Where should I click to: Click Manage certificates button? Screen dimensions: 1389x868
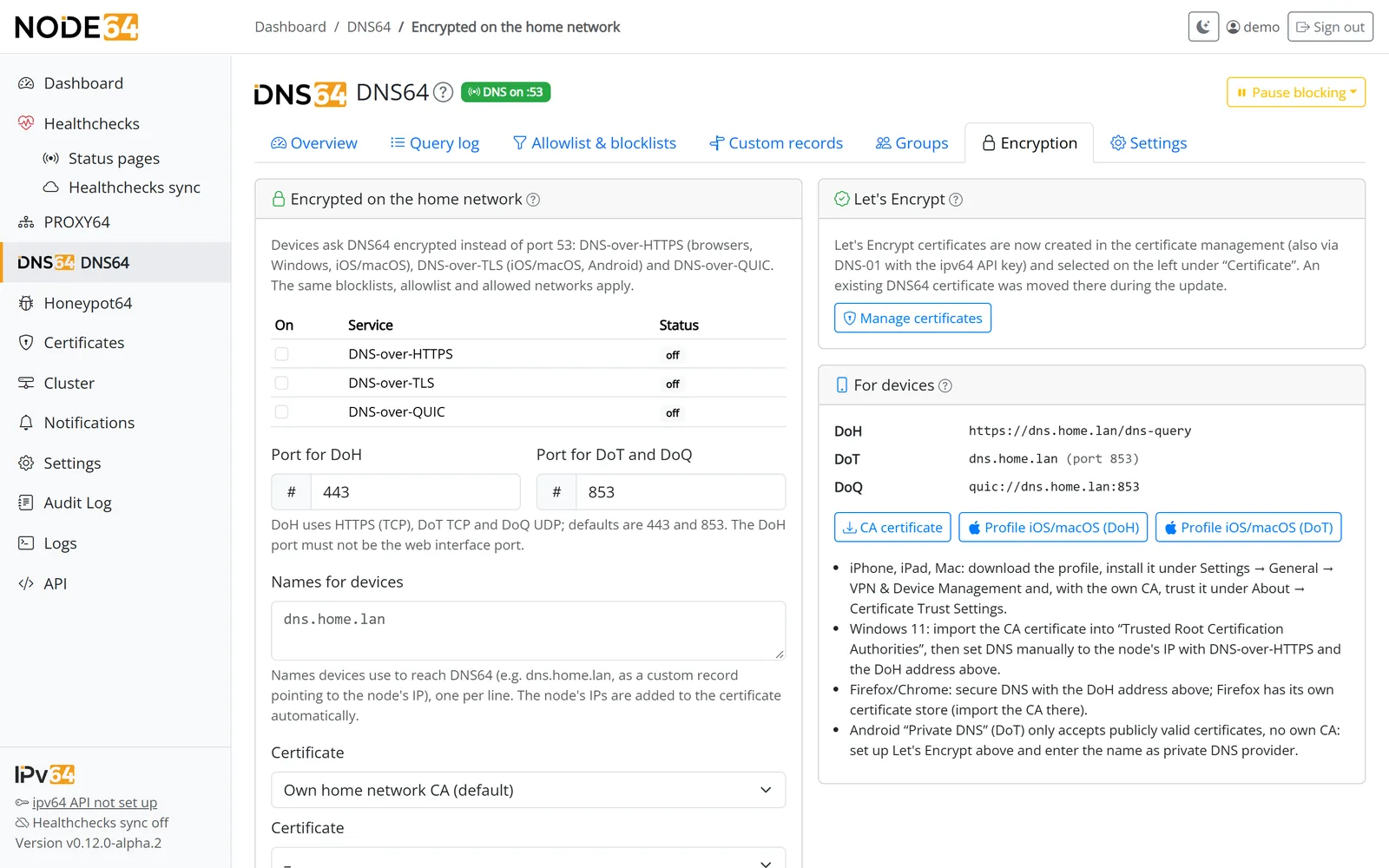pyautogui.click(x=912, y=318)
